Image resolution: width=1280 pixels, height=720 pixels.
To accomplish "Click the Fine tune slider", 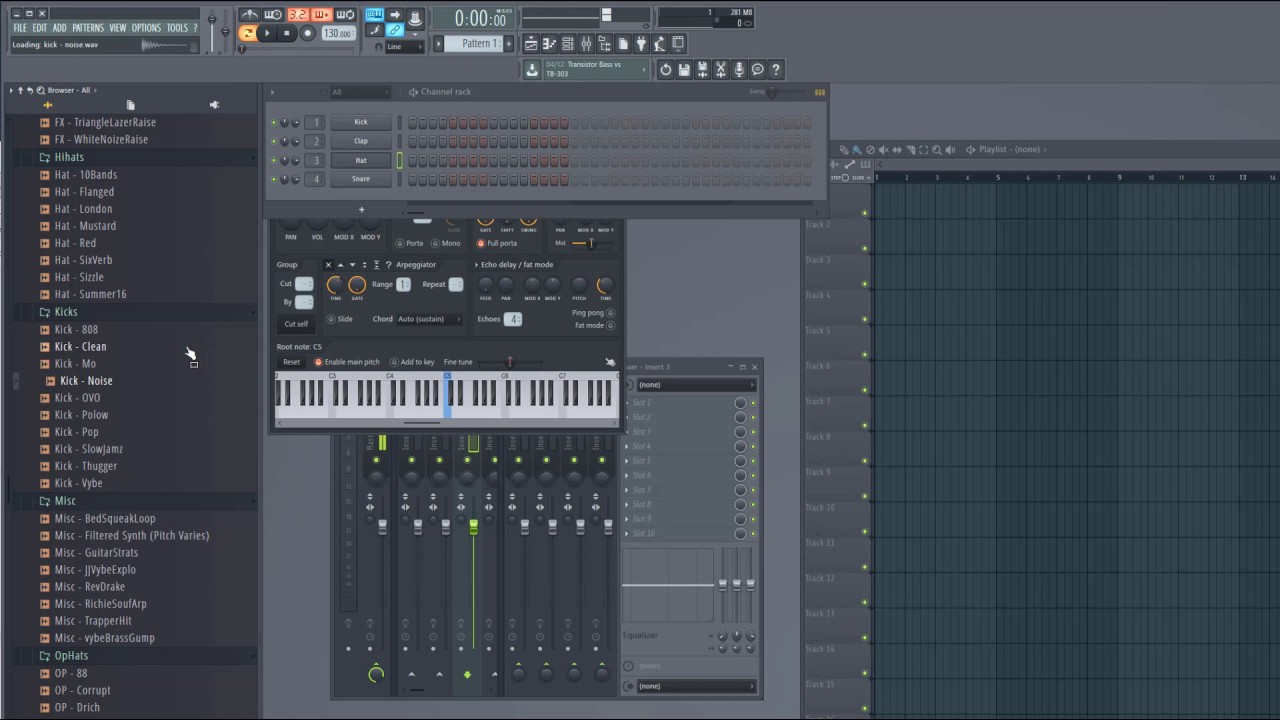I will tap(510, 362).
